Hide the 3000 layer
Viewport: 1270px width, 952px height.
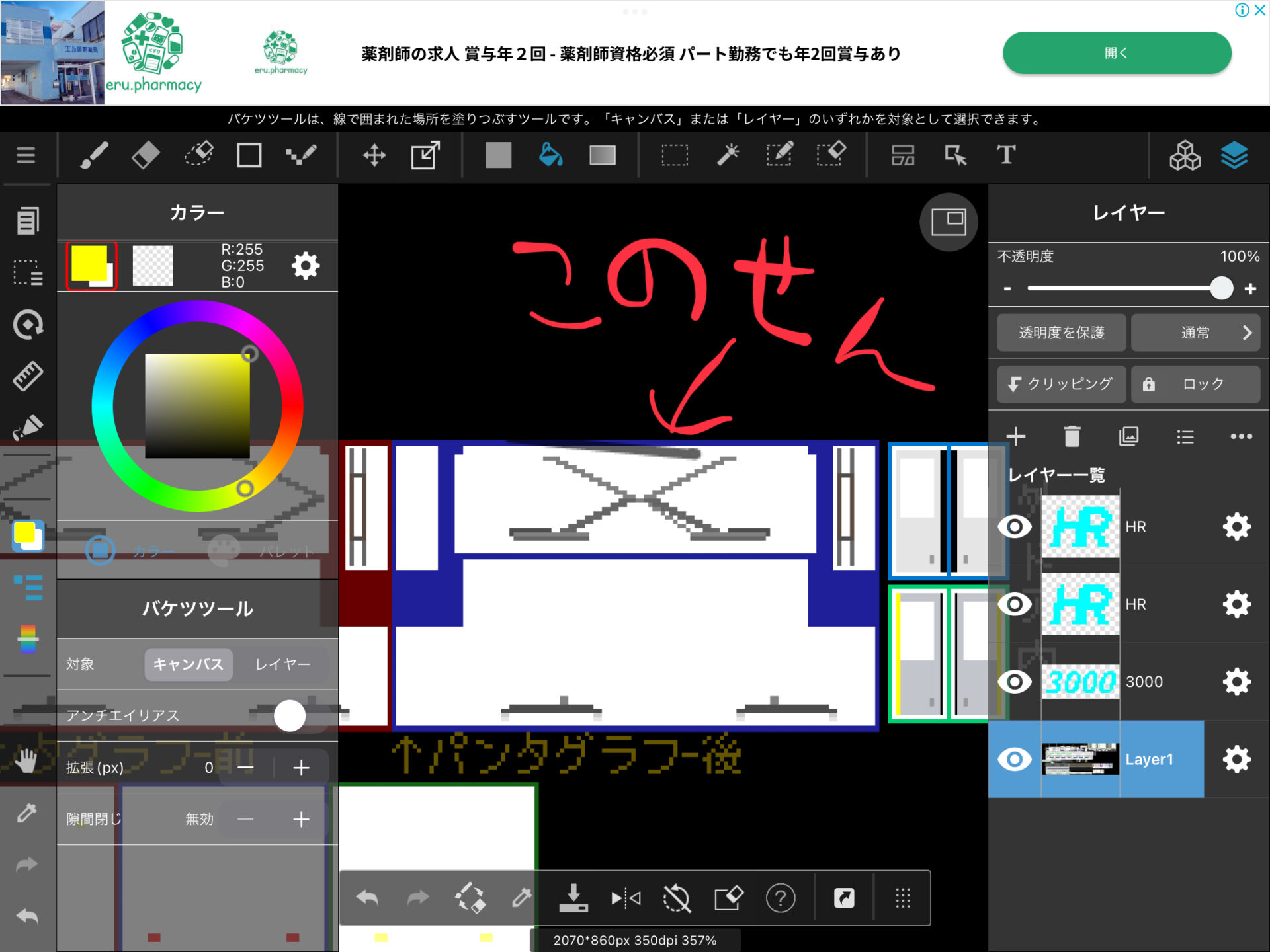[1015, 682]
